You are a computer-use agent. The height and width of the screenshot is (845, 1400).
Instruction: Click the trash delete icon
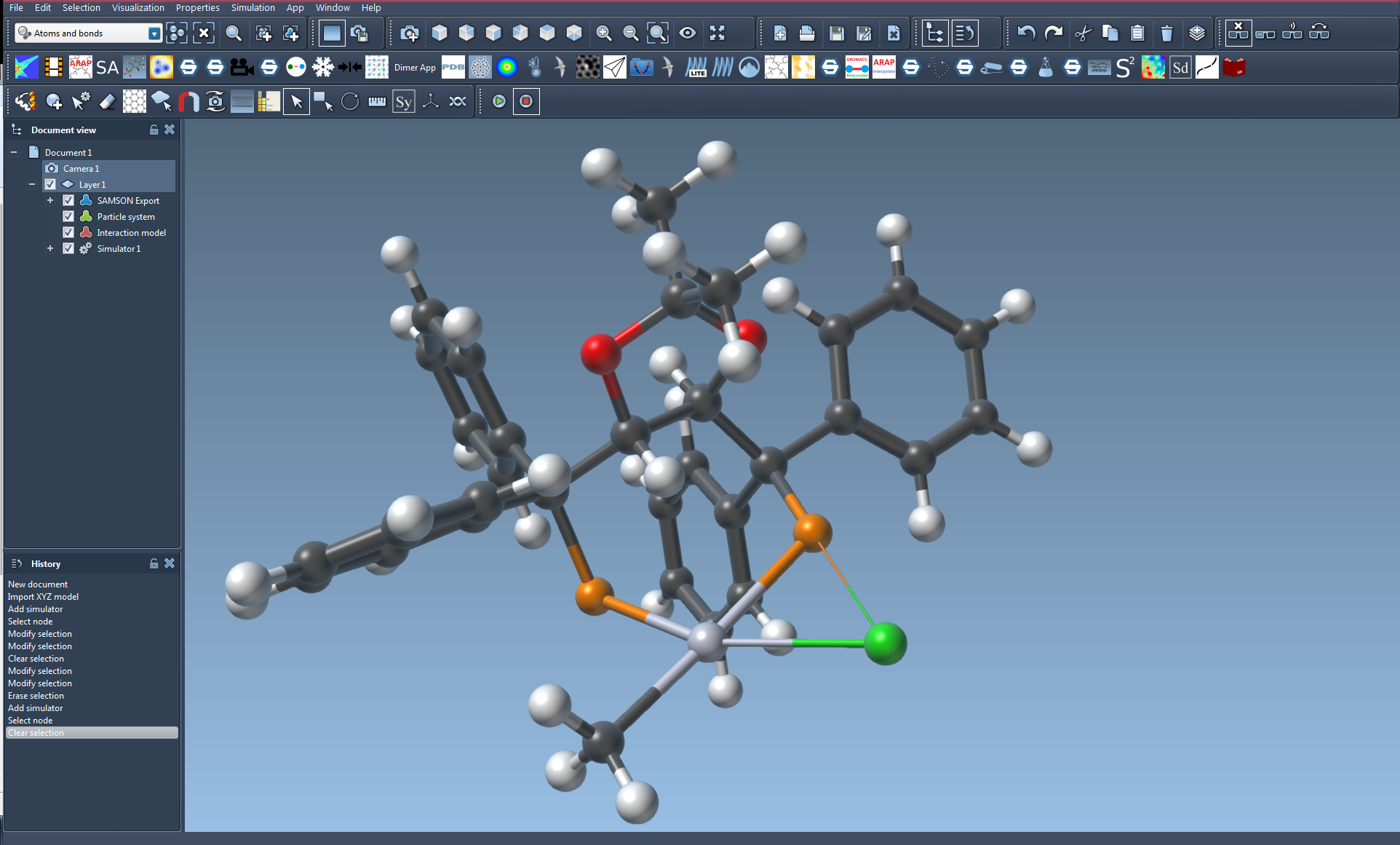click(x=1166, y=33)
